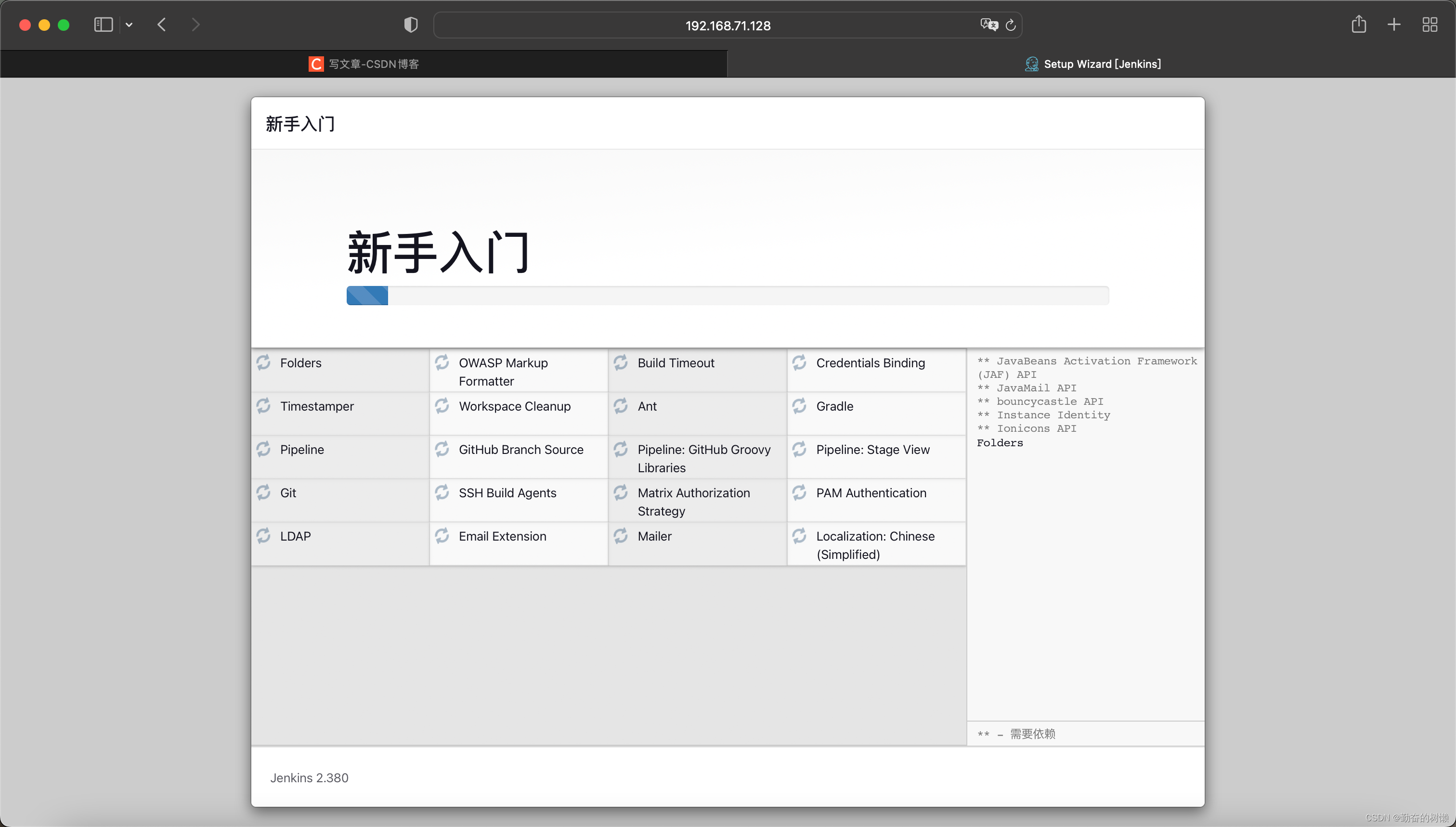Click the translate page icon in address bar
The width and height of the screenshot is (1456, 827).
(x=988, y=25)
